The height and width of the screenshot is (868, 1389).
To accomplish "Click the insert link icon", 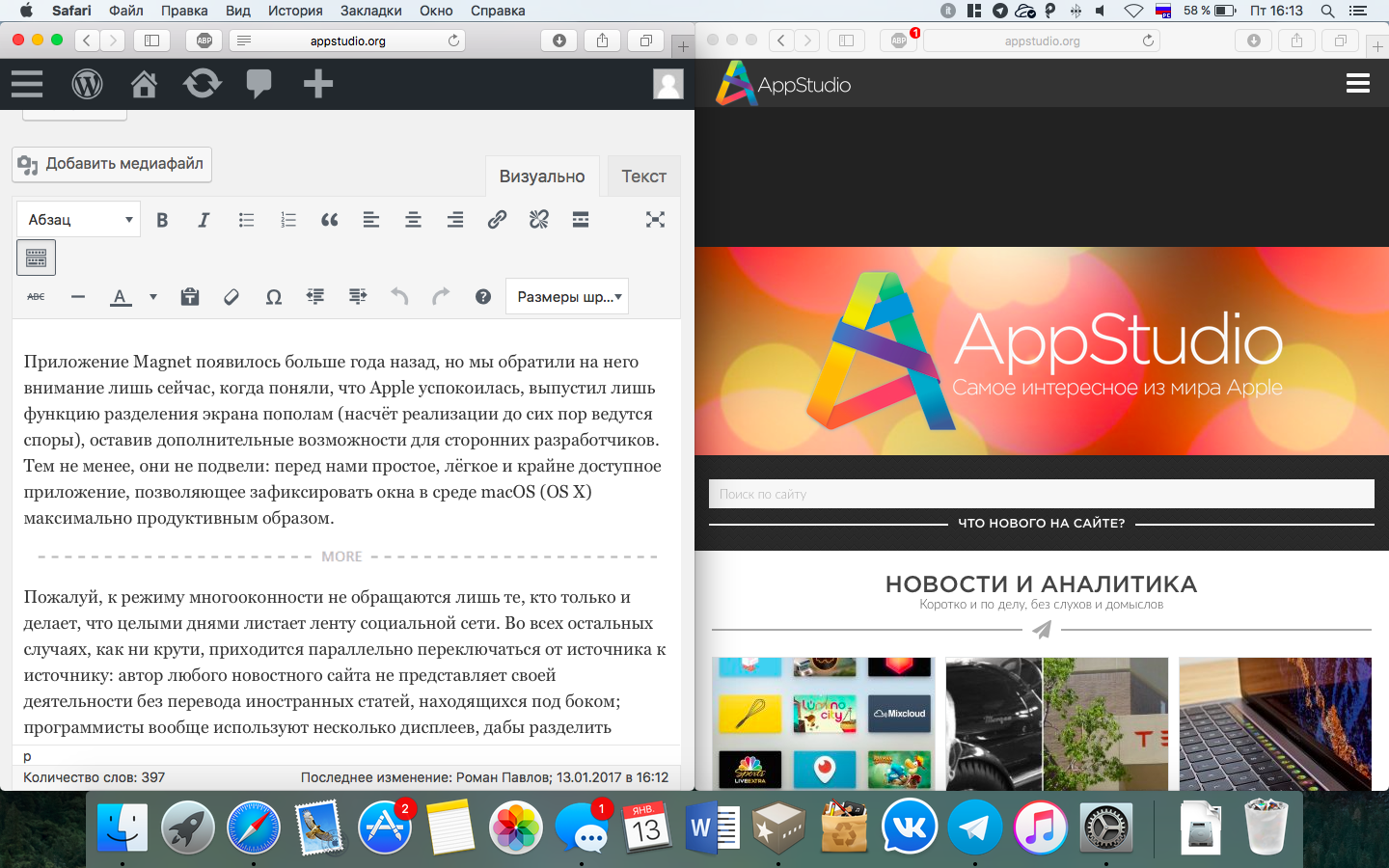I will click(x=497, y=220).
